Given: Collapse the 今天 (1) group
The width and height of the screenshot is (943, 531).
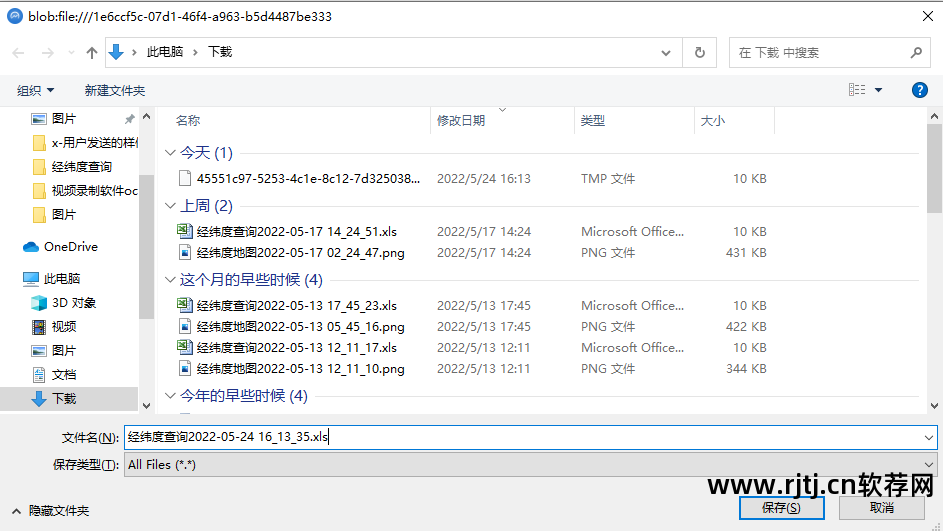Looking at the screenshot, I should [170, 153].
